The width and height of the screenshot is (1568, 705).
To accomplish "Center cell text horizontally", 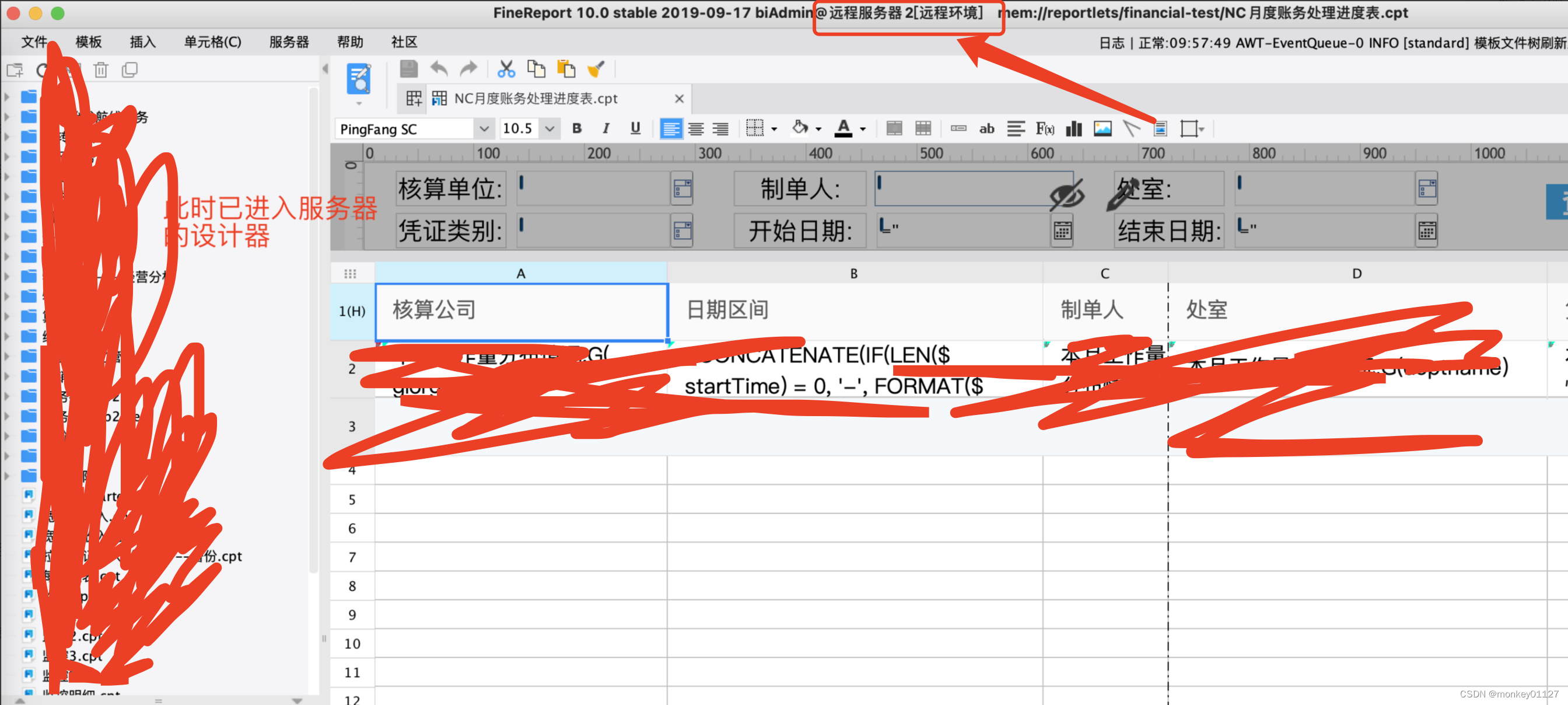I will tap(696, 128).
